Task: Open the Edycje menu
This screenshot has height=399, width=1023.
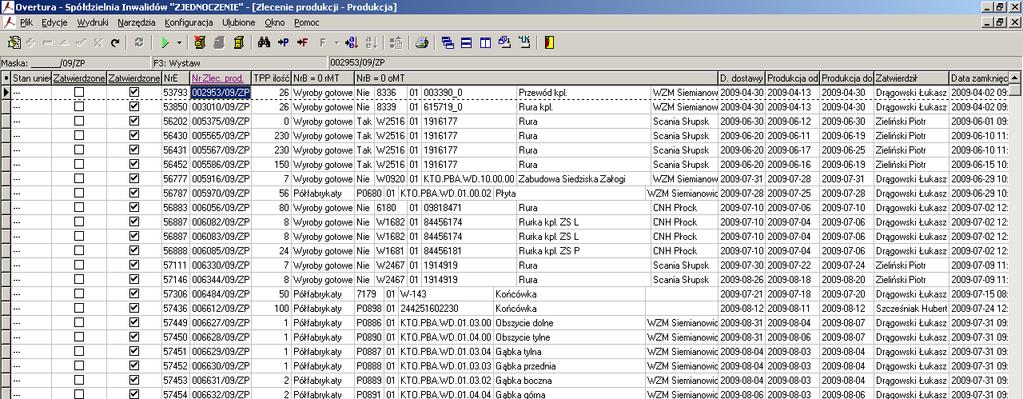Action: pyautogui.click(x=54, y=22)
